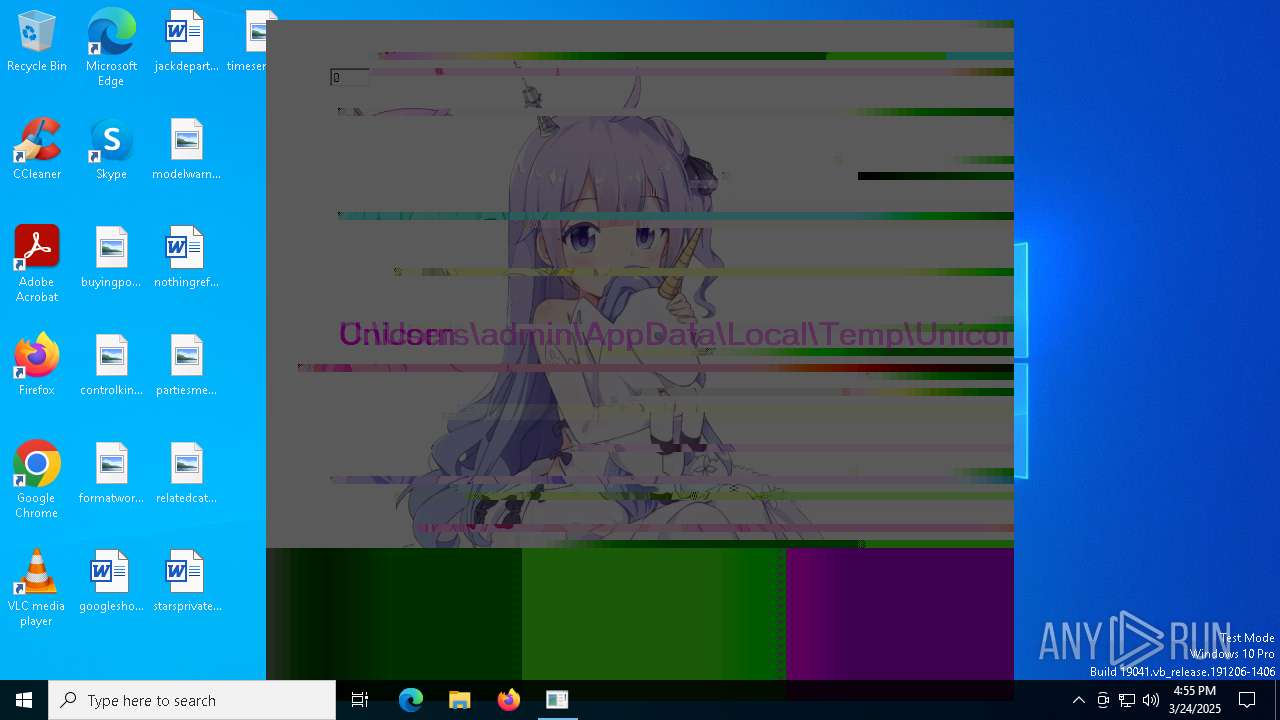Open CCleaner desktop shortcut
The width and height of the screenshot is (1280, 720).
click(x=37, y=149)
